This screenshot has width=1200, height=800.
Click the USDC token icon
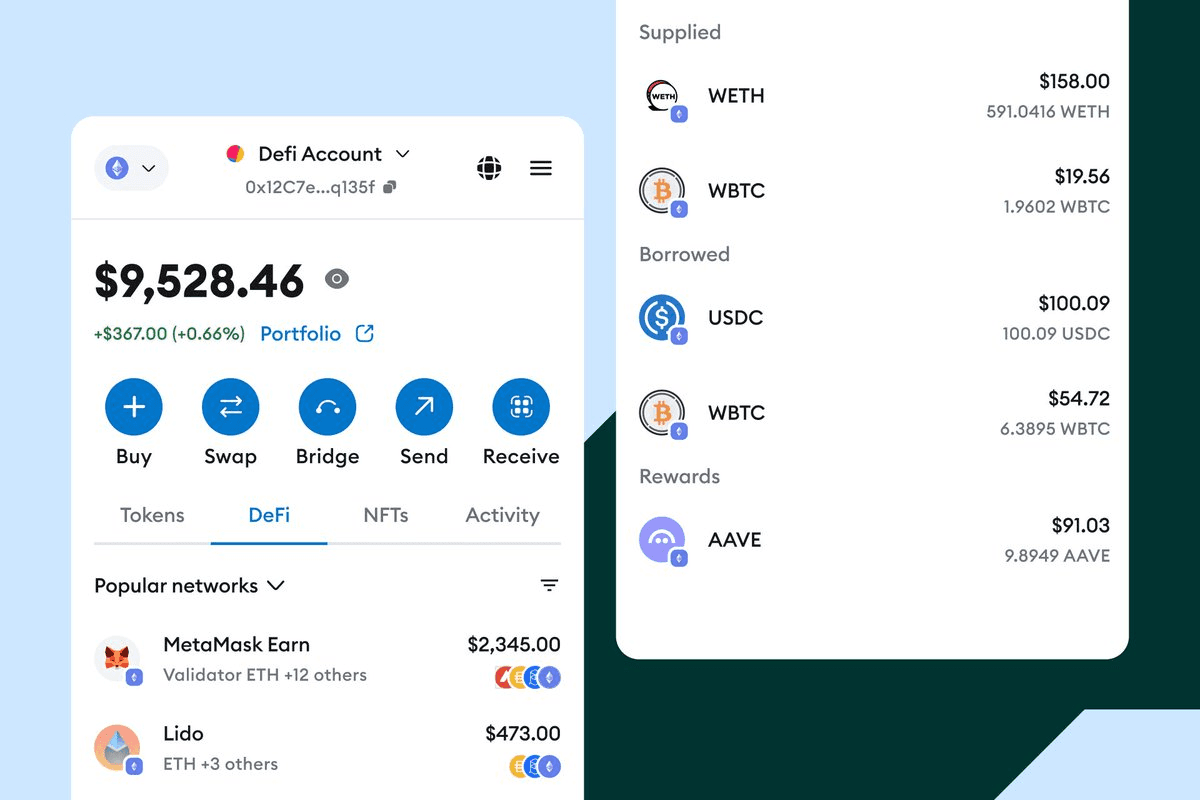[662, 318]
